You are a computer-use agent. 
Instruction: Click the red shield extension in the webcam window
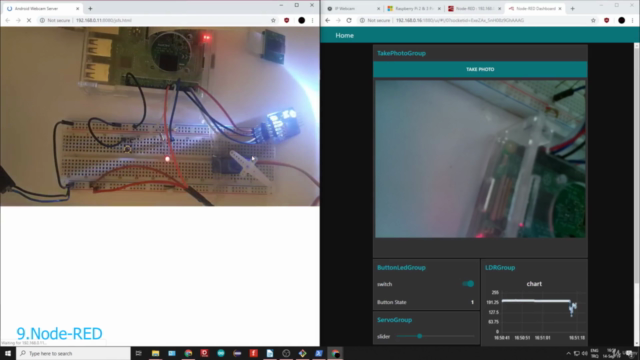pos(287,20)
